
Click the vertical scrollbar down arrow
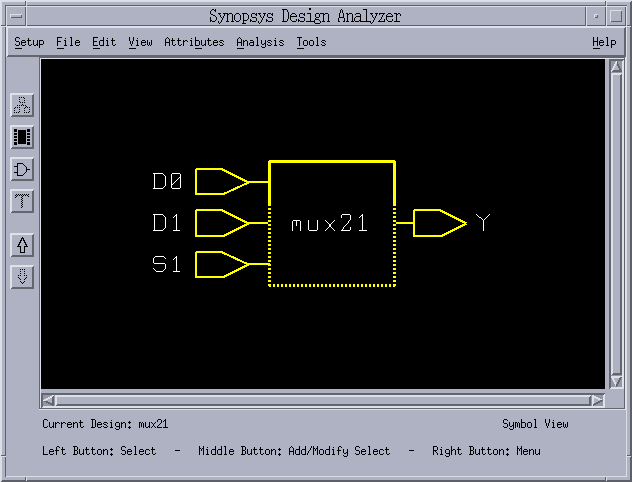(x=616, y=381)
